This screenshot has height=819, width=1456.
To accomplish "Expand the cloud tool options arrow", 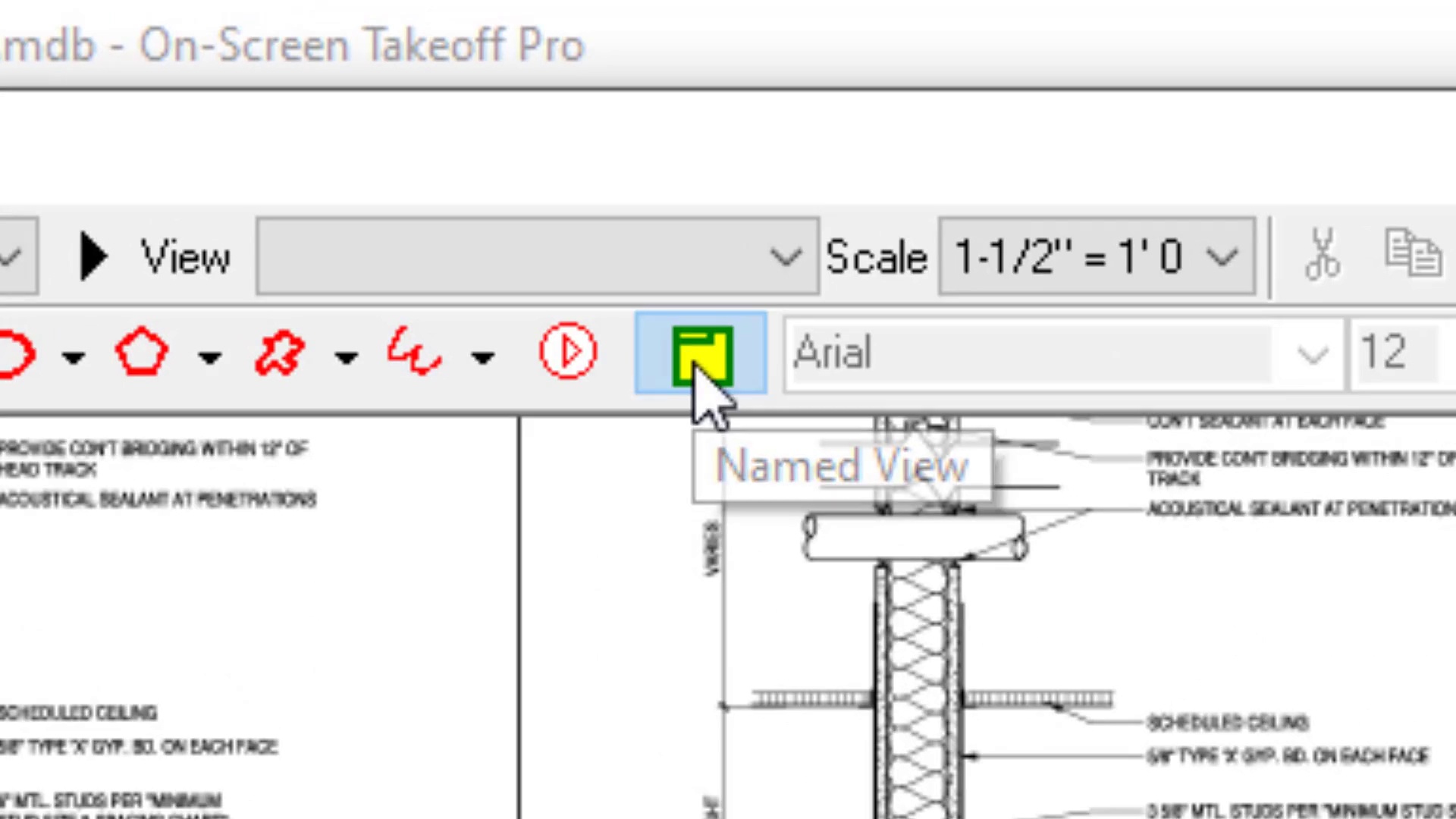I will click(x=347, y=356).
